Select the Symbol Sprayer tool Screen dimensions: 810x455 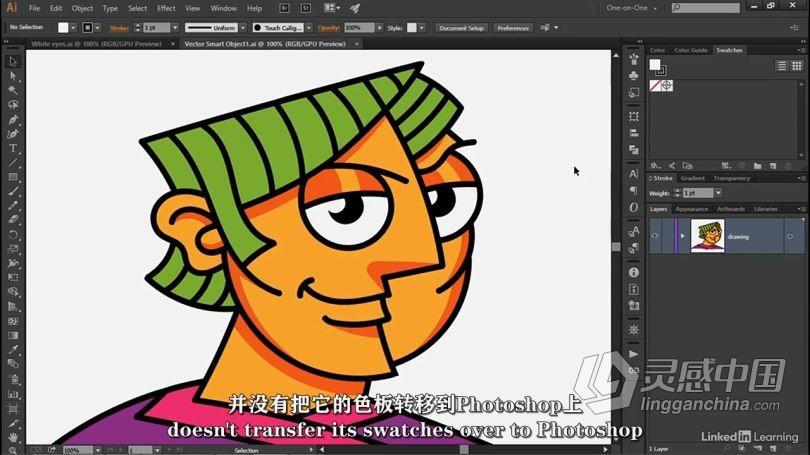tap(13, 379)
